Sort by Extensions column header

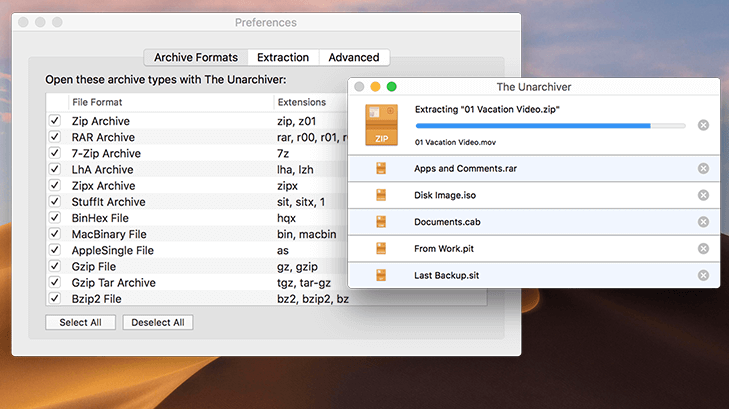point(302,102)
